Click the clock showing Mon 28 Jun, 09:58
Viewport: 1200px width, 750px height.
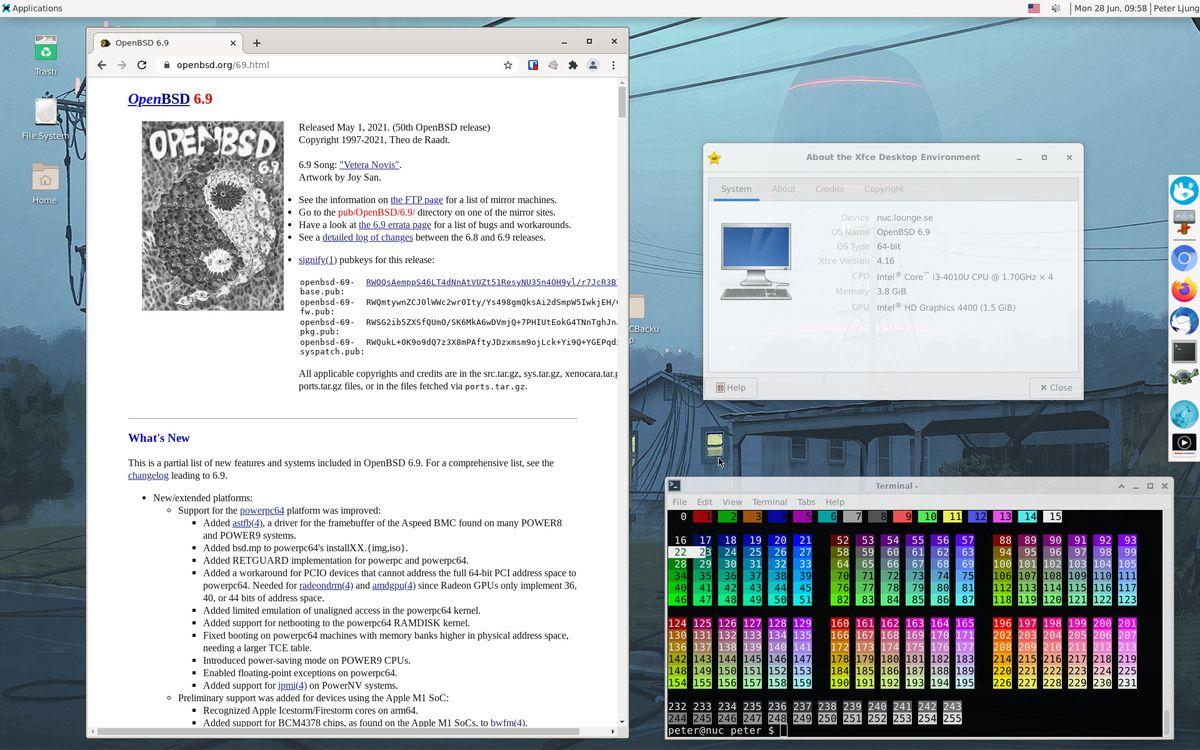coord(1111,8)
